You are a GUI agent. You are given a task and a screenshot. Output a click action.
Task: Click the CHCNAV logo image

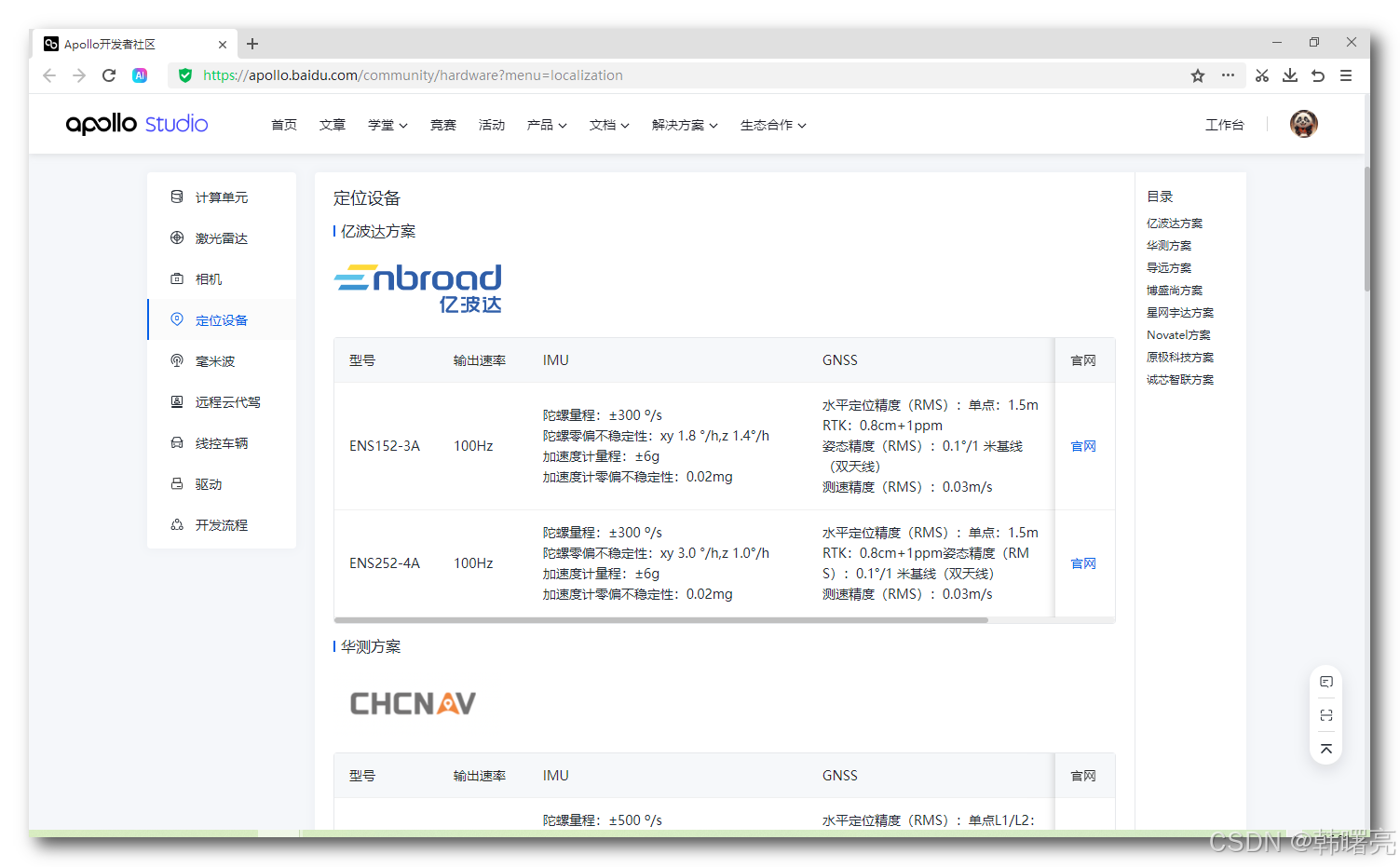(413, 703)
